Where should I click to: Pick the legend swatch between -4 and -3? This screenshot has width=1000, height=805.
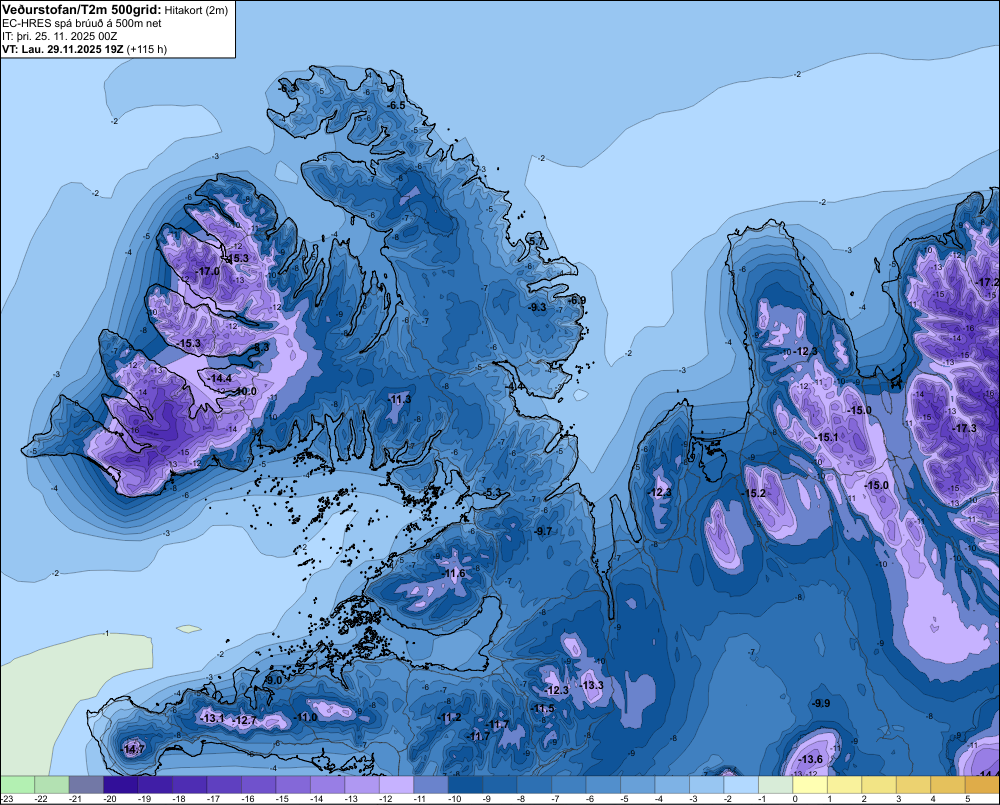pos(672,785)
